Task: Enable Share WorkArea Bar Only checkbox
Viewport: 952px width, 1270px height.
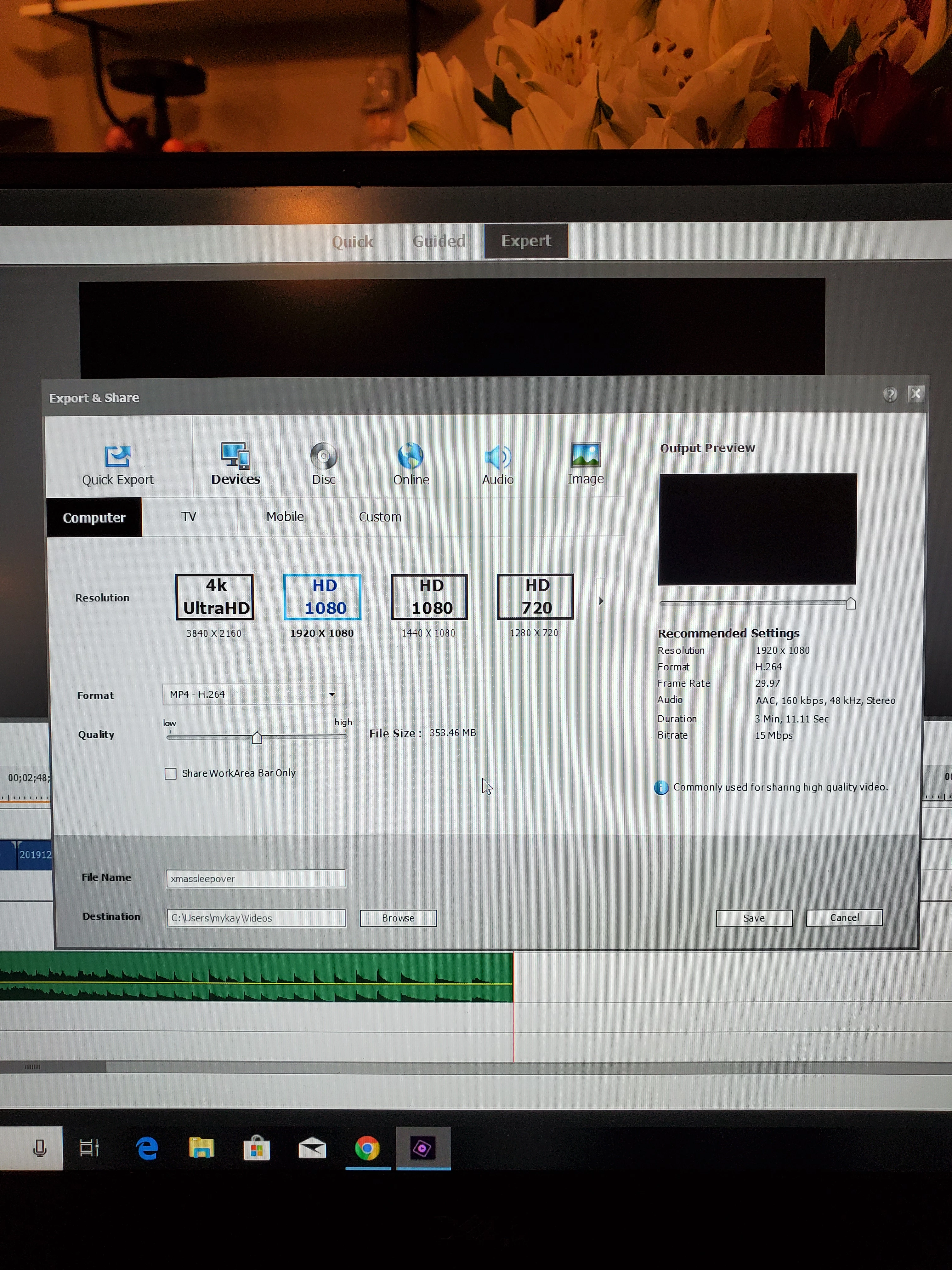Action: (x=170, y=773)
